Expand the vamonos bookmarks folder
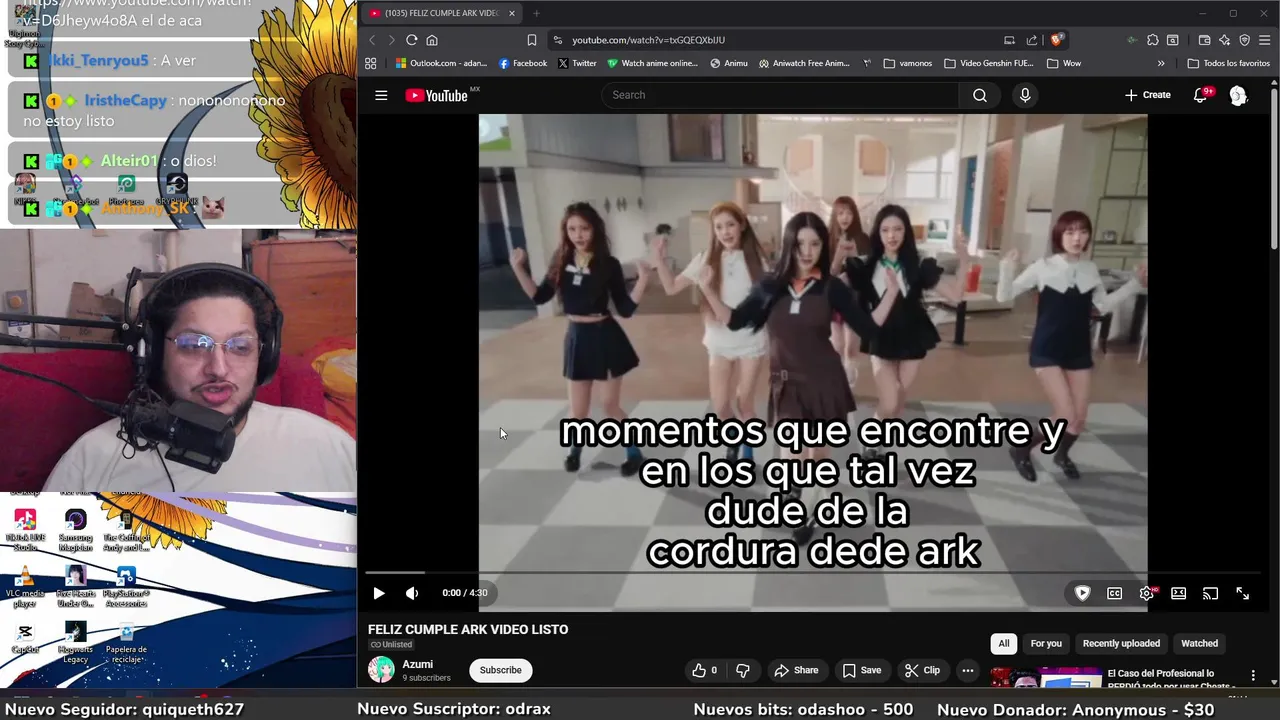Screen dimensions: 1280x720 (908, 63)
